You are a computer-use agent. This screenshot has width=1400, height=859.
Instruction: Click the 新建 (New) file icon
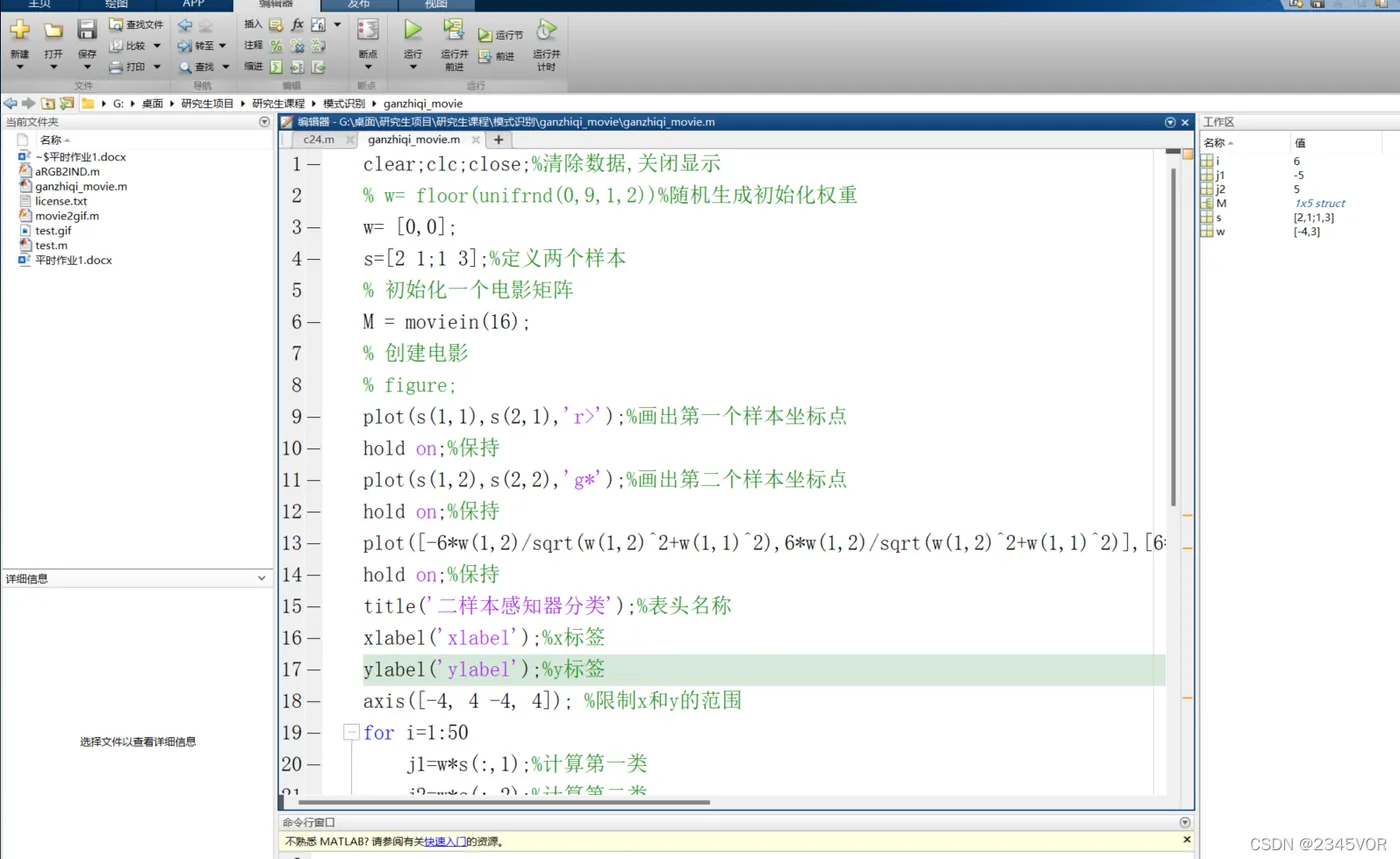pyautogui.click(x=20, y=30)
